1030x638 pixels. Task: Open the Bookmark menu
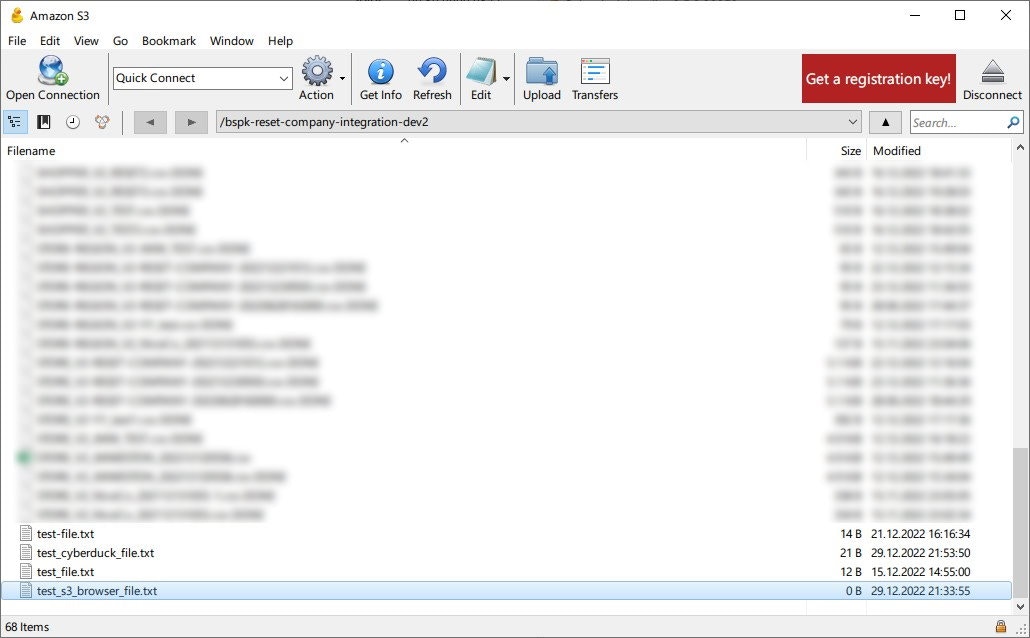click(169, 41)
